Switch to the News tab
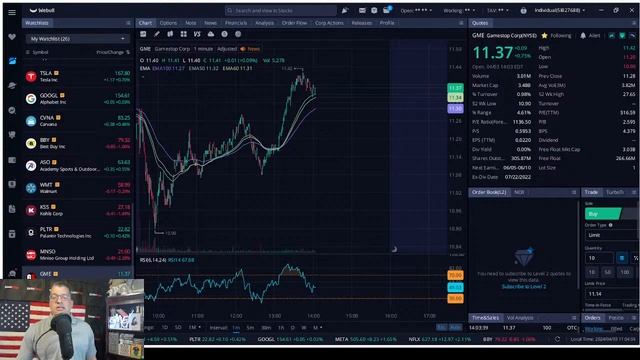Viewport: 640px width, 360px height. [x=210, y=23]
